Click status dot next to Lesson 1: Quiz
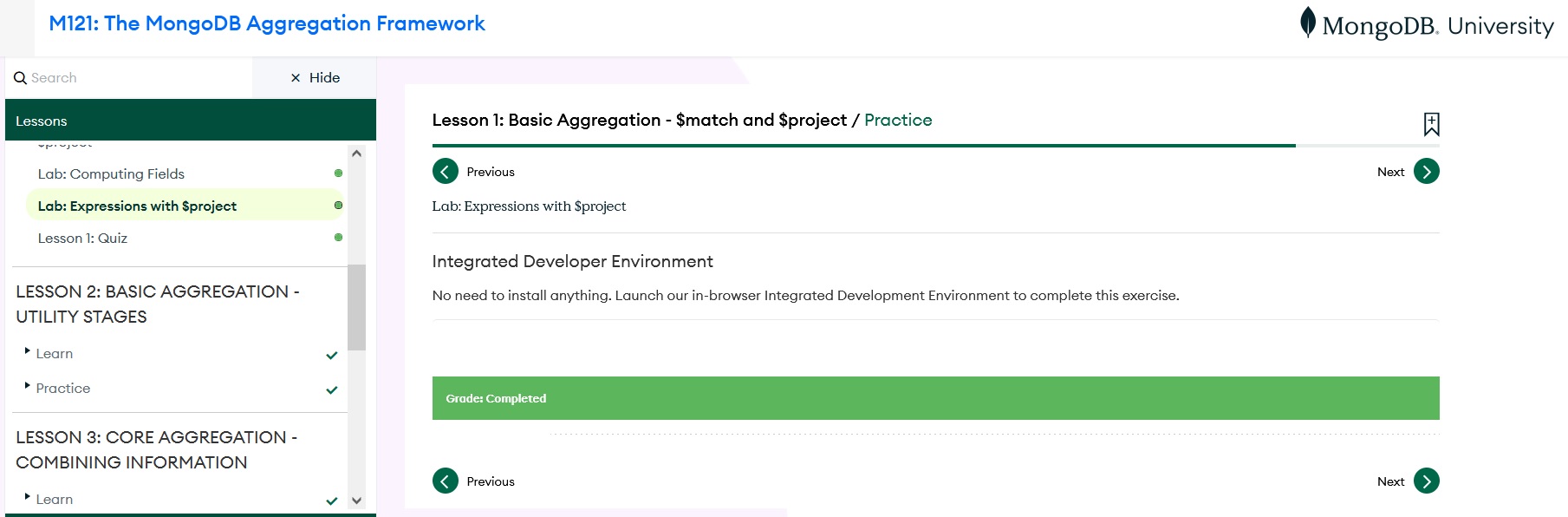Image resolution: width=1568 pixels, height=517 pixels. point(338,238)
